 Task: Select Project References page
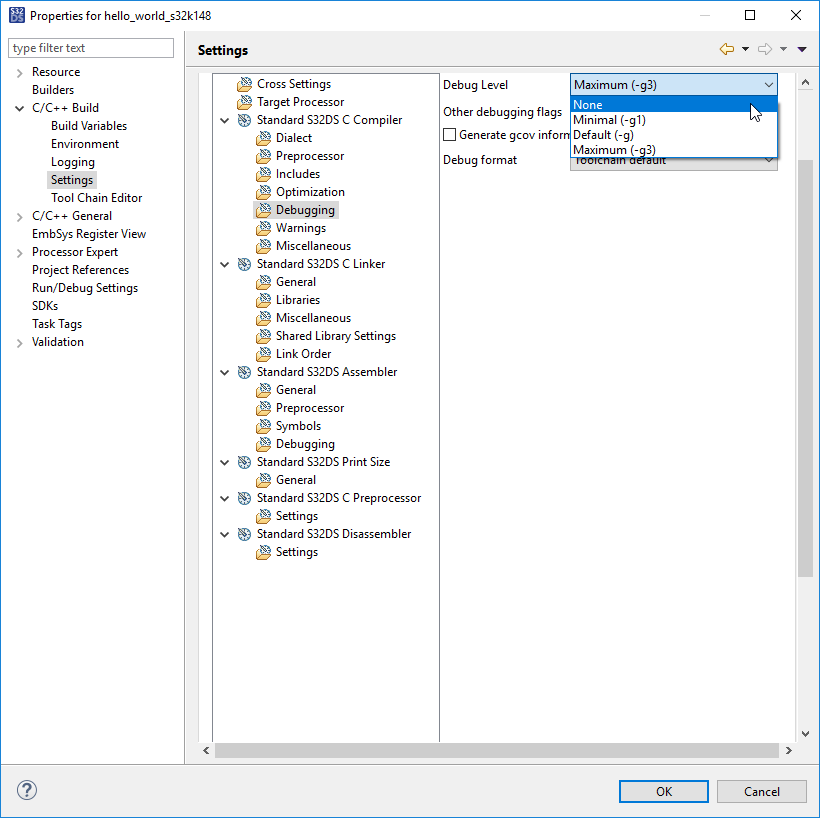(80, 270)
